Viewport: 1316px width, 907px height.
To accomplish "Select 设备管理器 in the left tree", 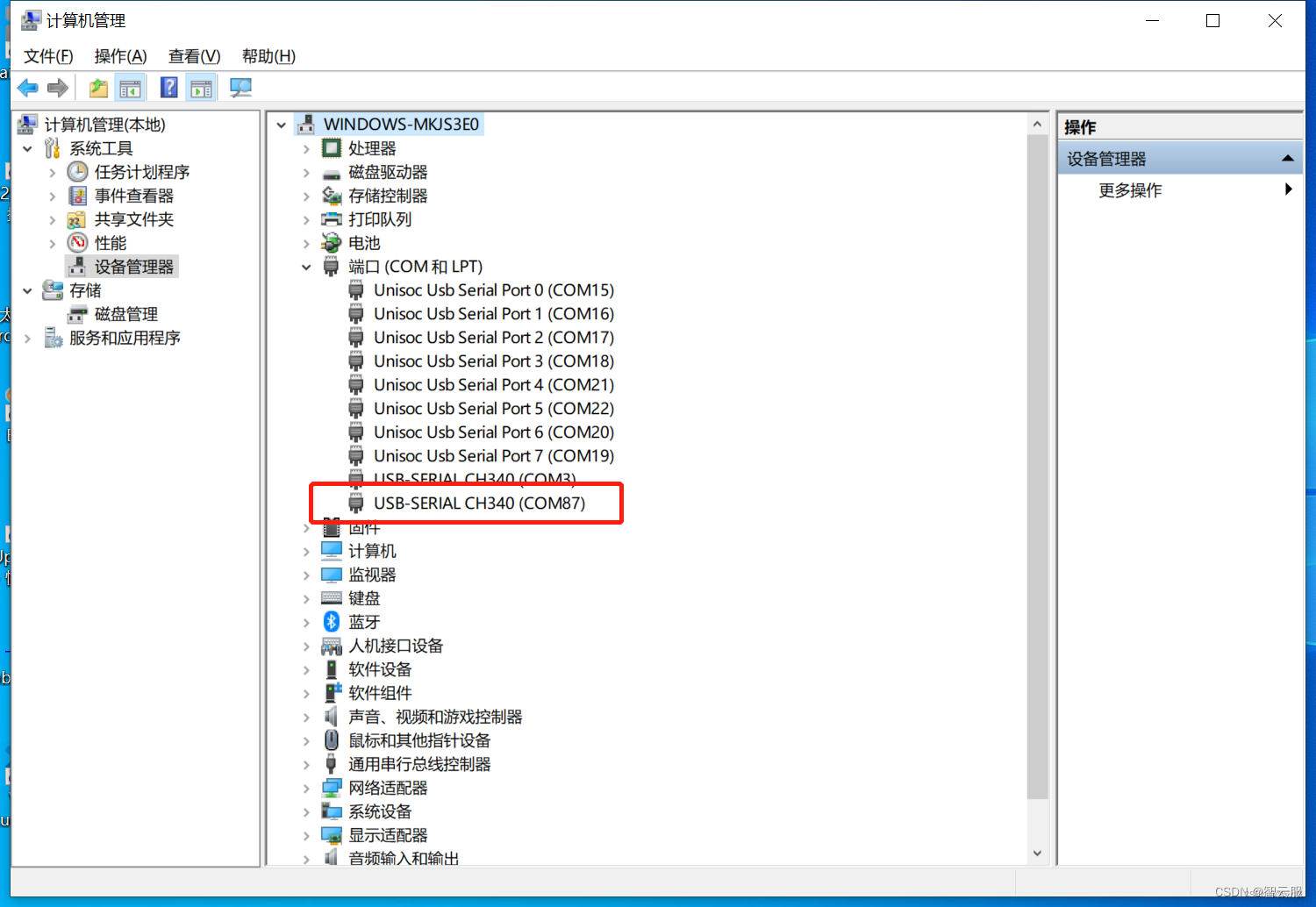I will [134, 267].
